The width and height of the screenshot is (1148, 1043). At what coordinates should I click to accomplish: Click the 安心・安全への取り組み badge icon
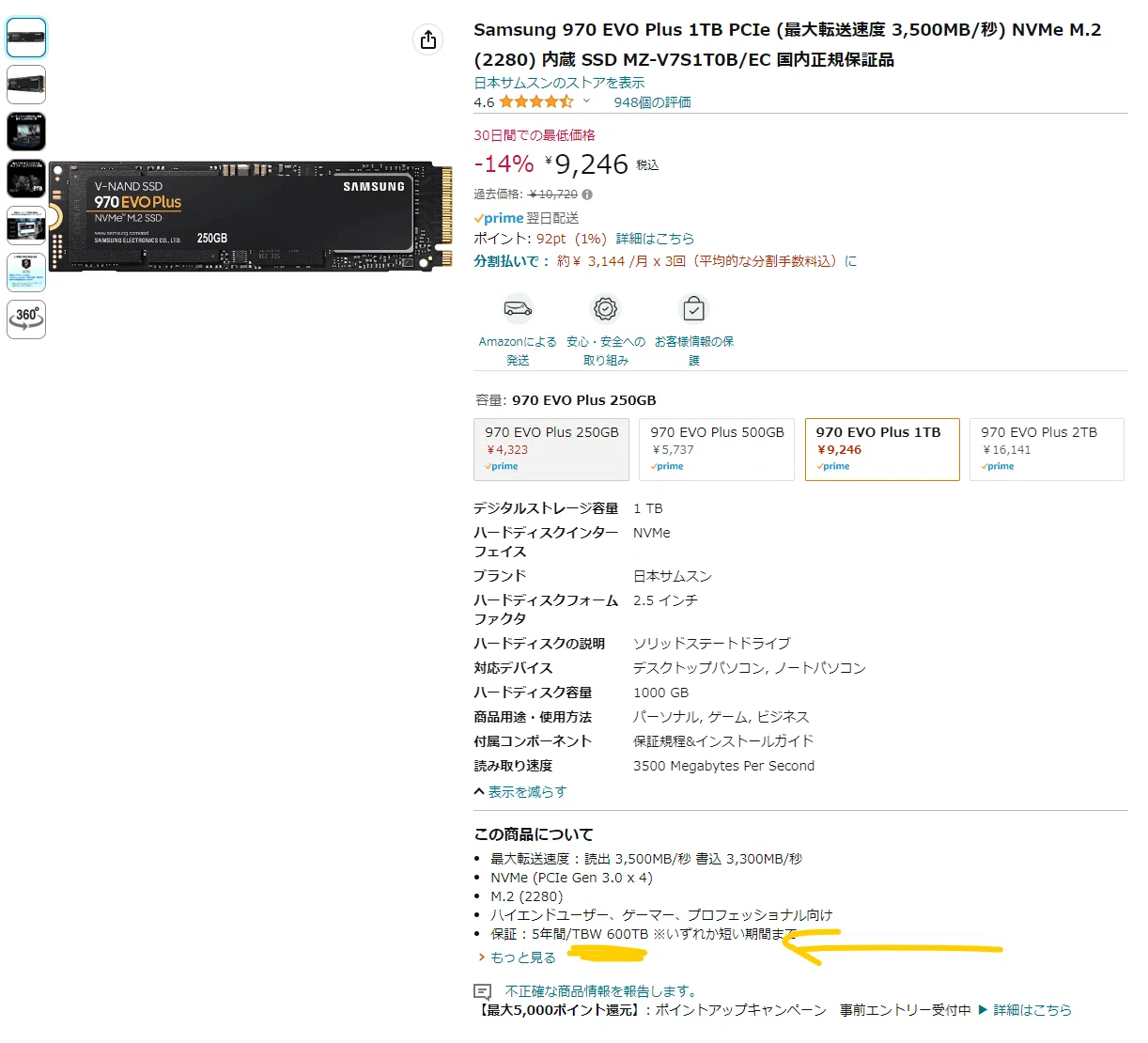click(606, 308)
